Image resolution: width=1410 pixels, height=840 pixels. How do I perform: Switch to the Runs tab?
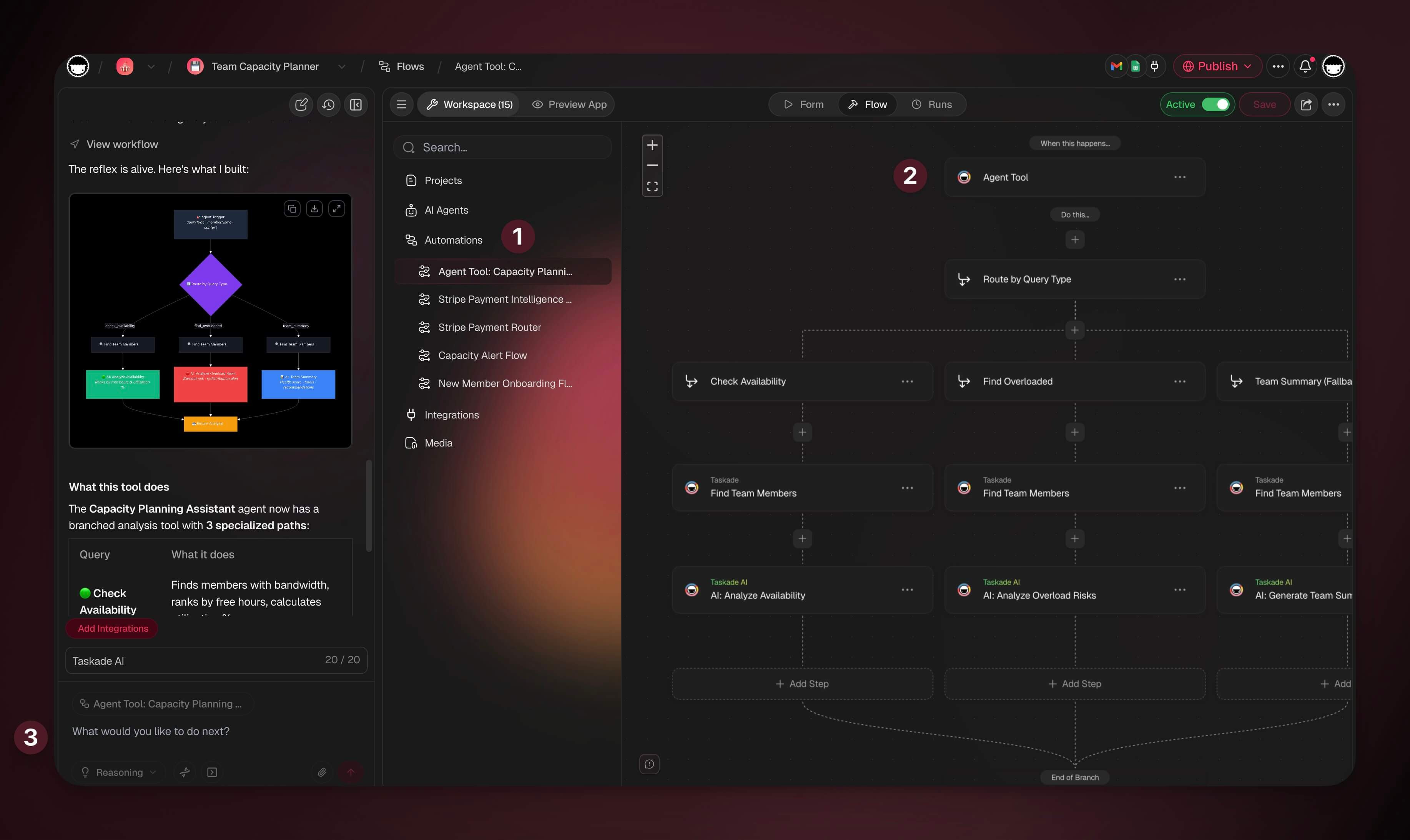pyautogui.click(x=931, y=105)
